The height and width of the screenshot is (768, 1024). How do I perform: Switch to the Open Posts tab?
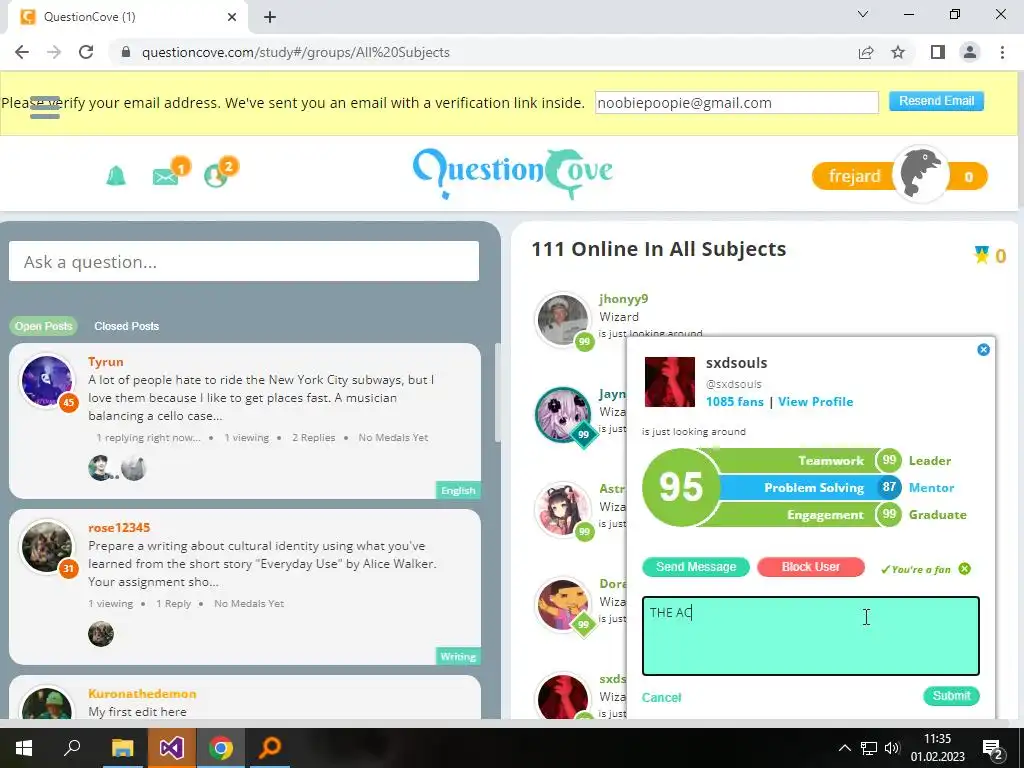[43, 326]
